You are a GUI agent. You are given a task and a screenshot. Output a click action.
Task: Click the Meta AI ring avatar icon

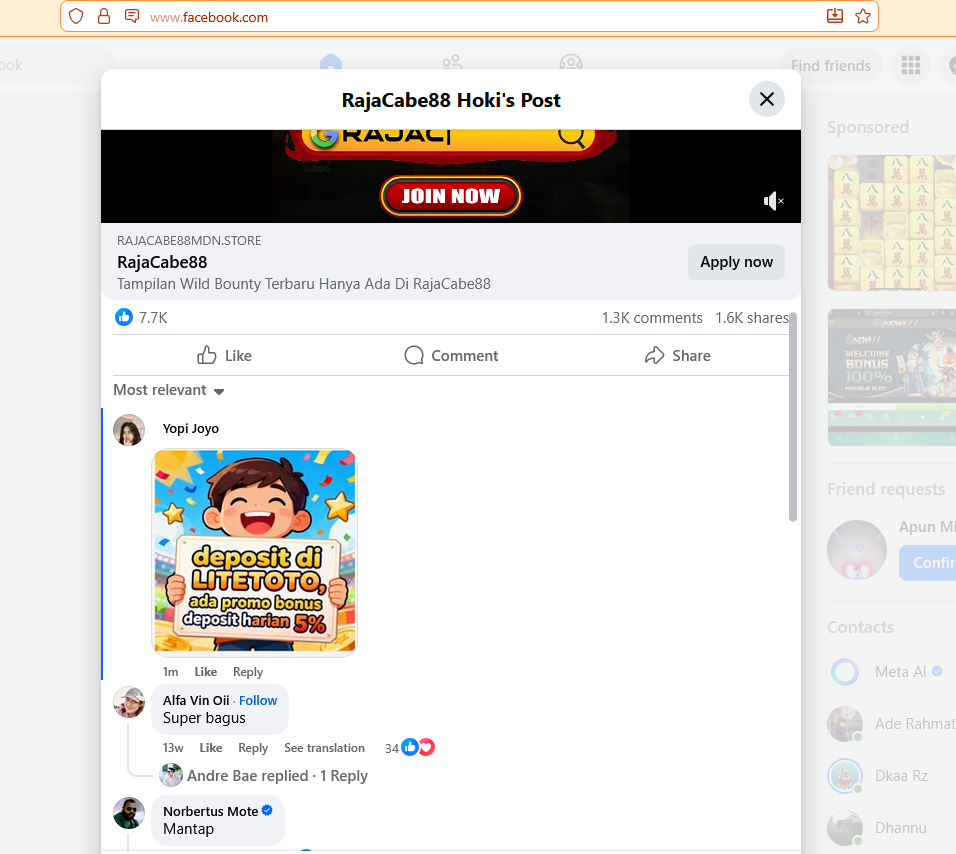[x=845, y=672]
